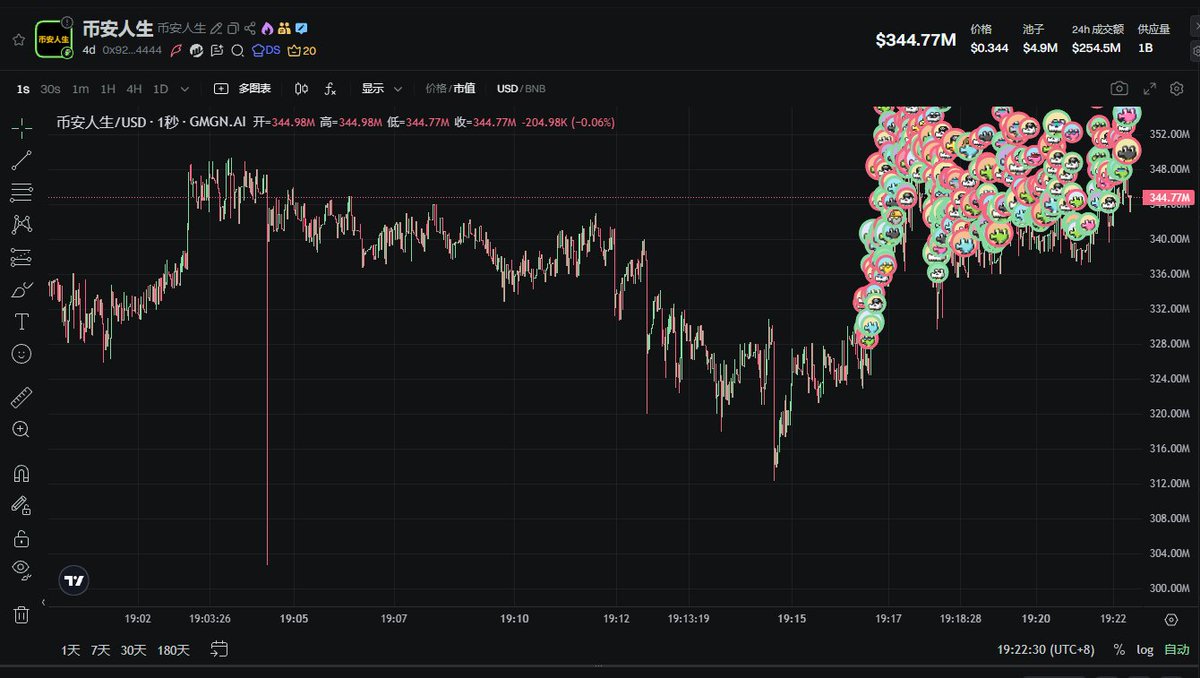Take a chart snapshot with camera icon
This screenshot has width=1200, height=678.
(1120, 89)
